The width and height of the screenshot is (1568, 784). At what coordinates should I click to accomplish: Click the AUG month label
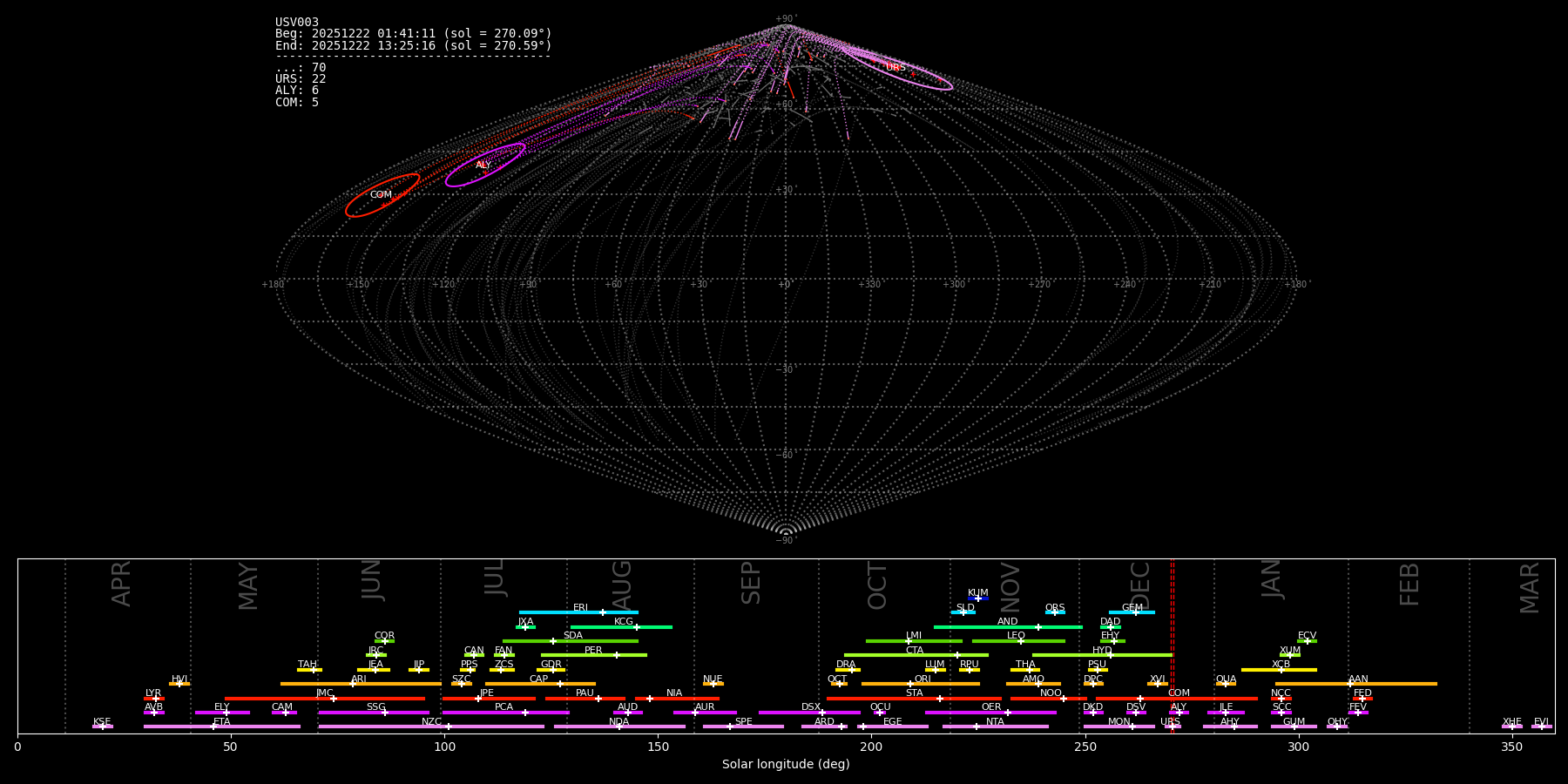622,585
